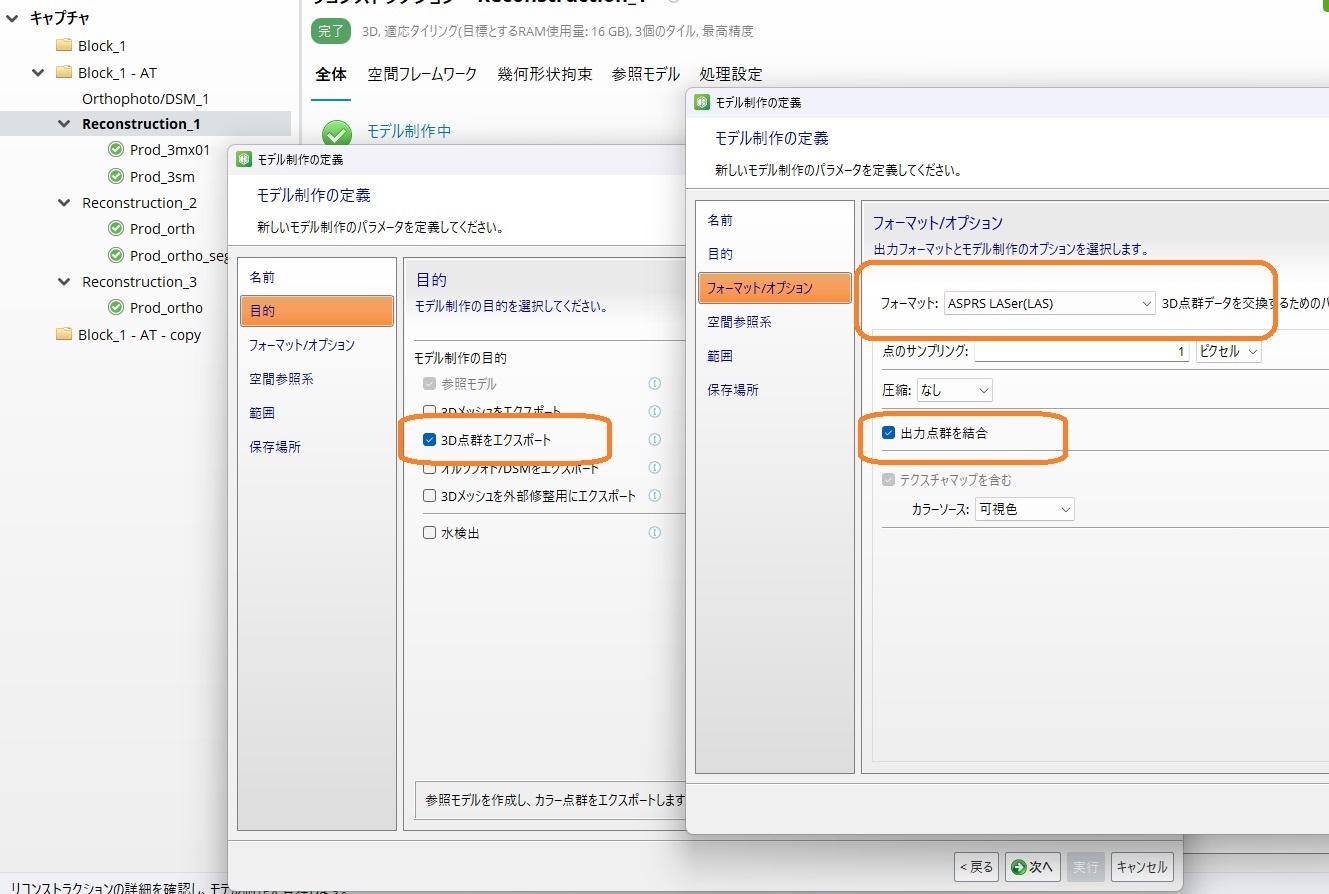The width and height of the screenshot is (1329, 894).
Task: Tick the オルソフォト/DSMをエクスポート checkbox
Action: click(429, 468)
